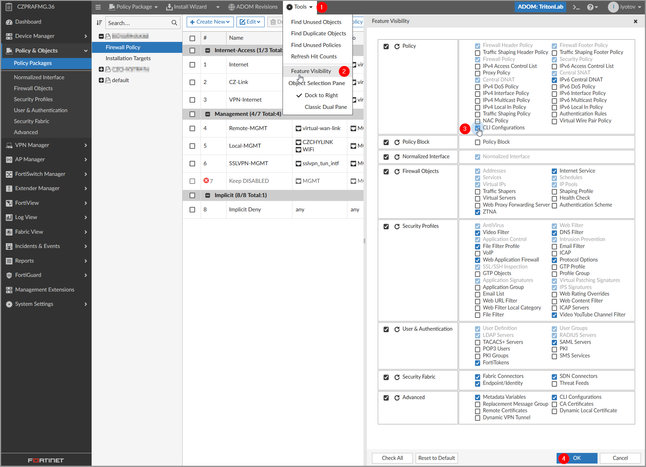Image resolution: width=646 pixels, height=467 pixels.
Task: Toggle the Video Filter checkbox
Action: (x=477, y=233)
